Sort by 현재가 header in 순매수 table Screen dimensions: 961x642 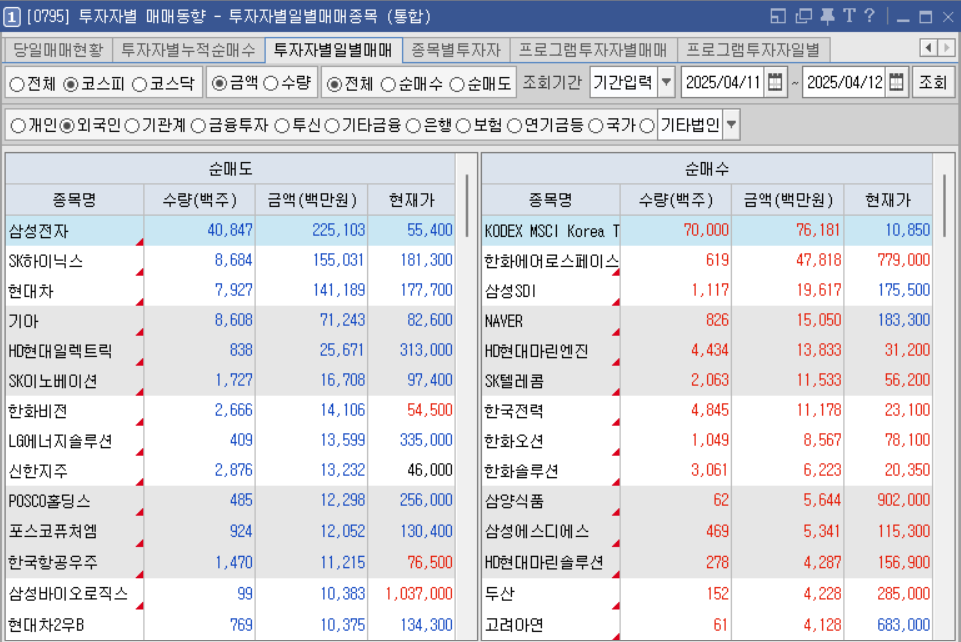click(888, 200)
